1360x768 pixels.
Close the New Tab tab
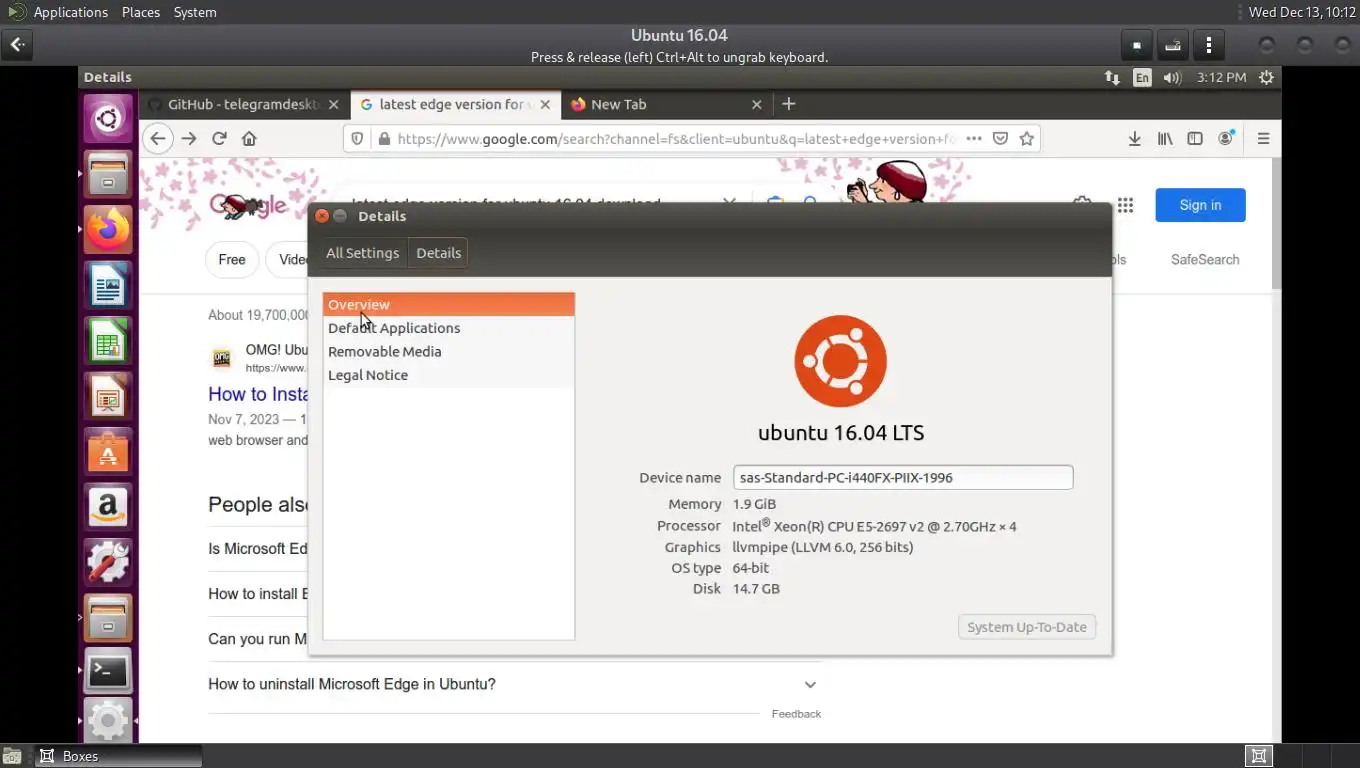click(x=756, y=104)
